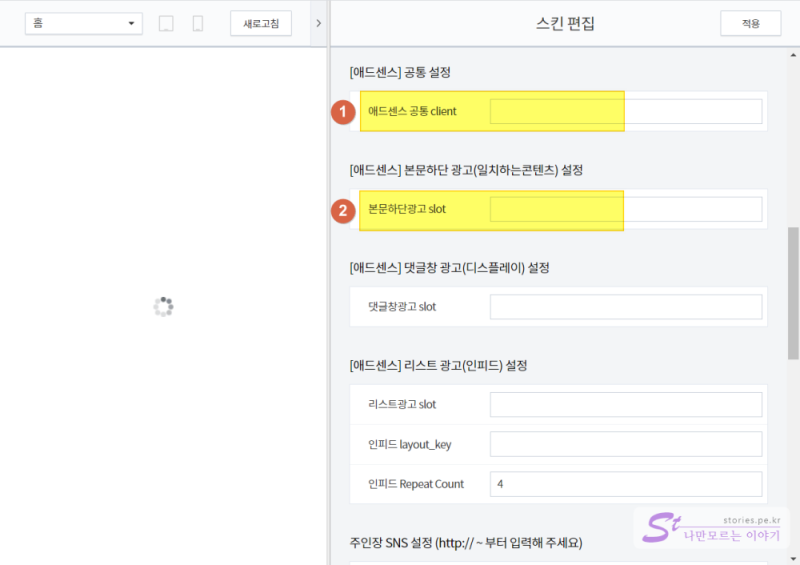Viewport: 800px width, 565px height.
Task: Select the 애드센스 공통 client label
Action: [x=412, y=111]
